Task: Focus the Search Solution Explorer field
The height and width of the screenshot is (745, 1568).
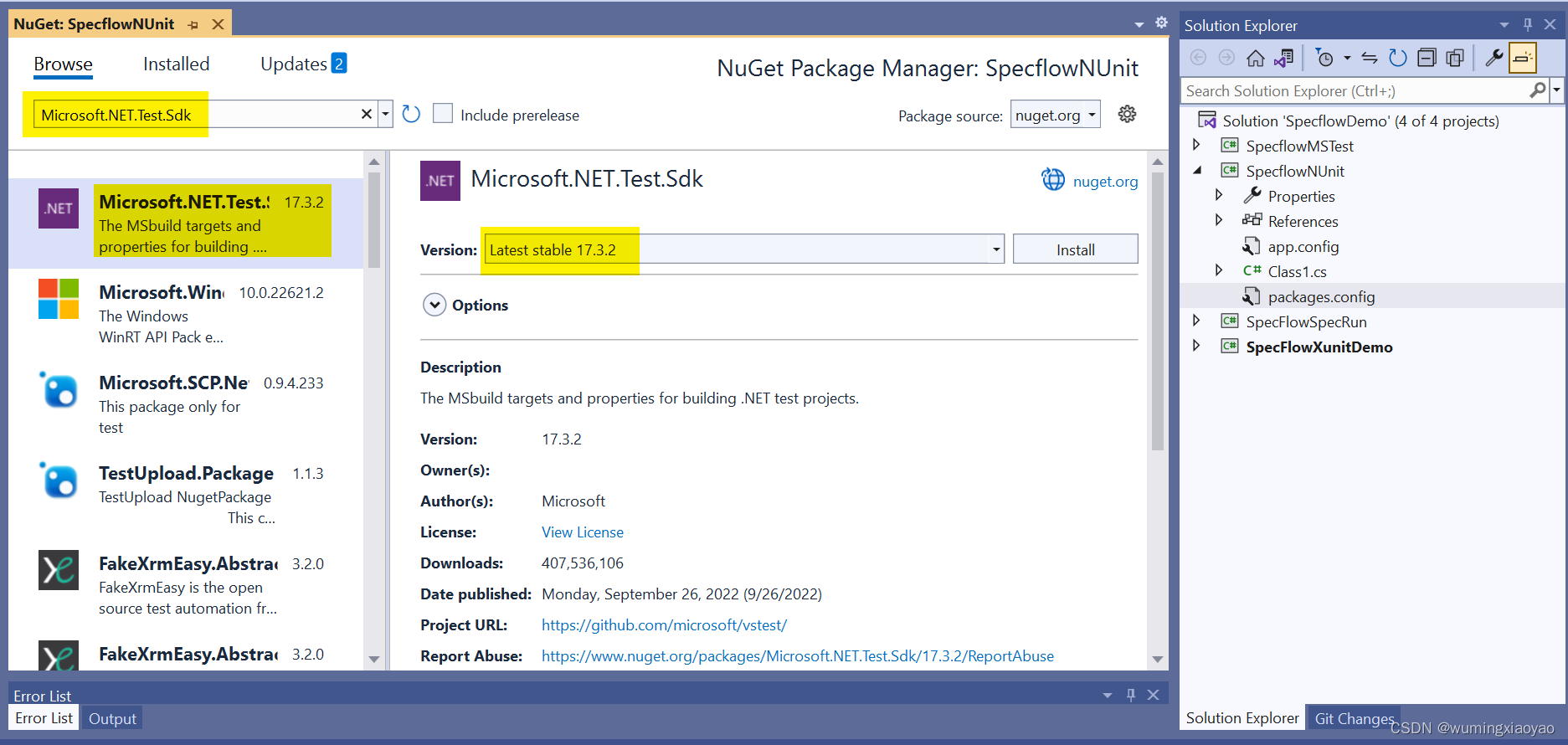Action: point(1355,90)
